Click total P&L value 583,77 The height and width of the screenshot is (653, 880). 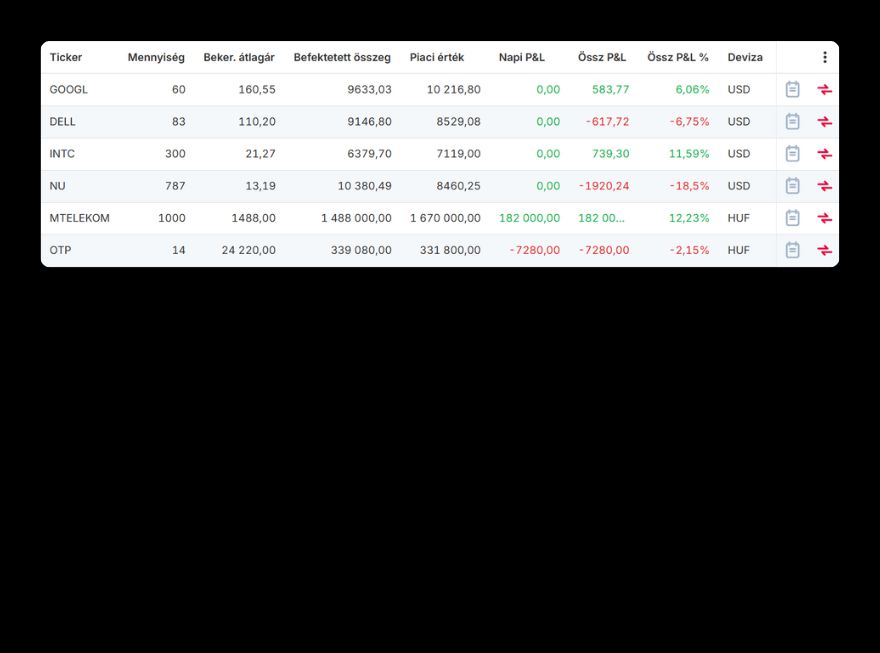point(611,89)
